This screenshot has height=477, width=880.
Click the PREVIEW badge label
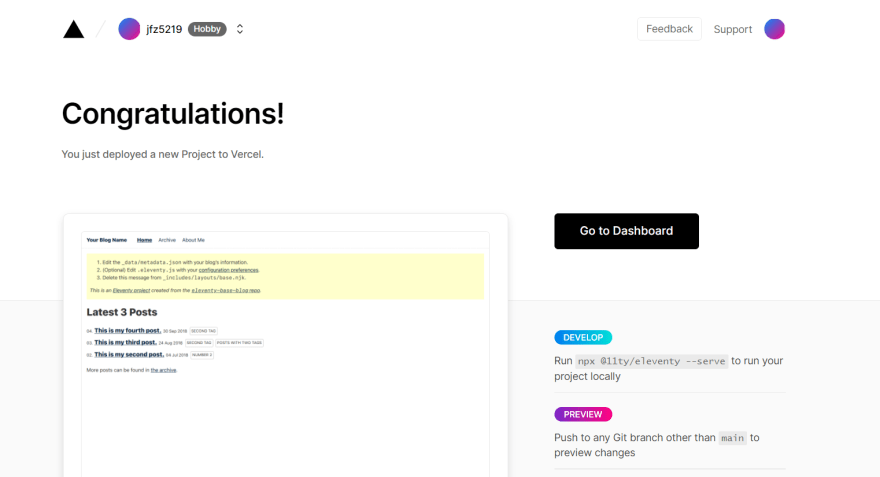(583, 414)
